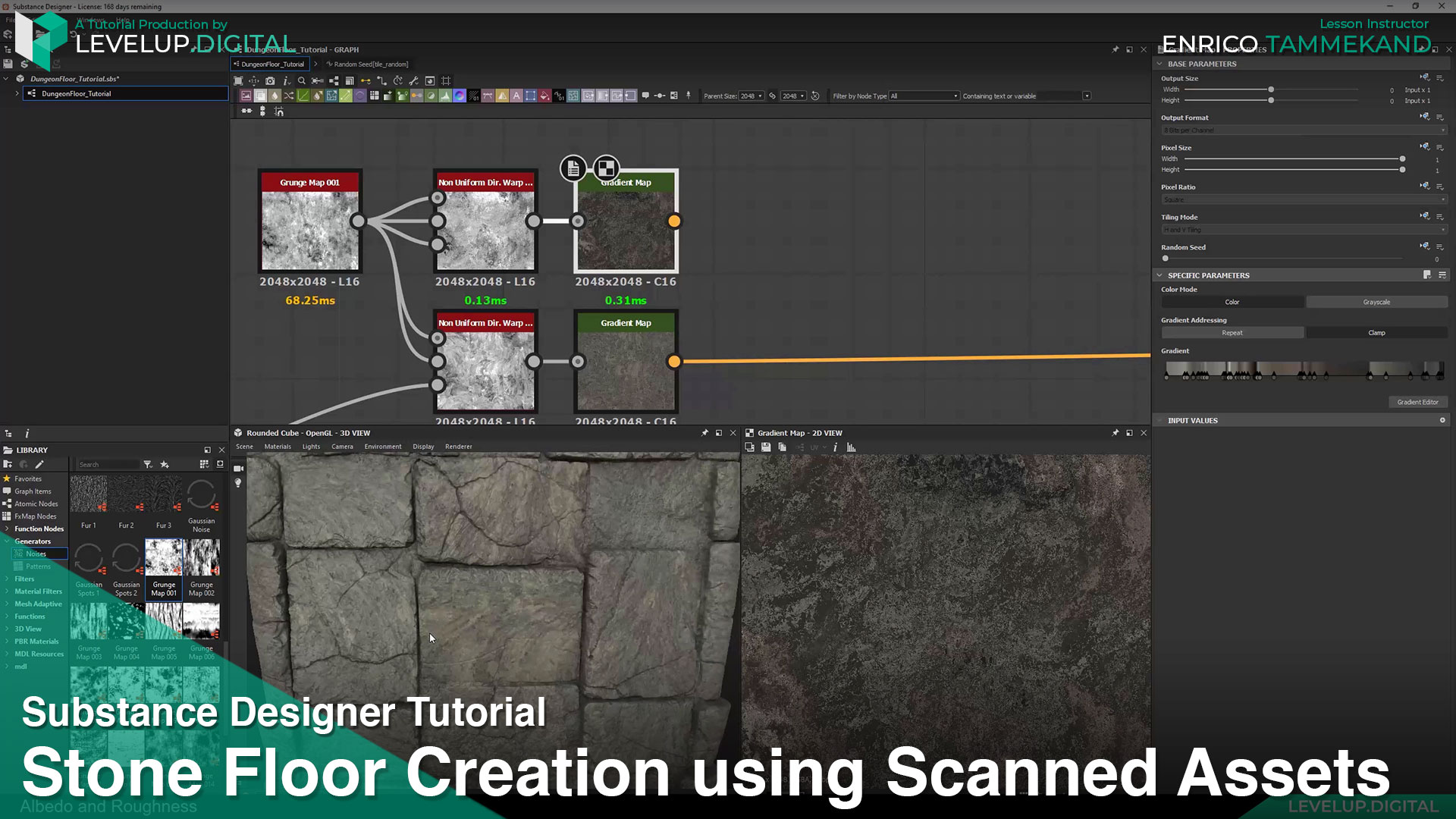Click the graph camera snapshot icon

pos(270,81)
